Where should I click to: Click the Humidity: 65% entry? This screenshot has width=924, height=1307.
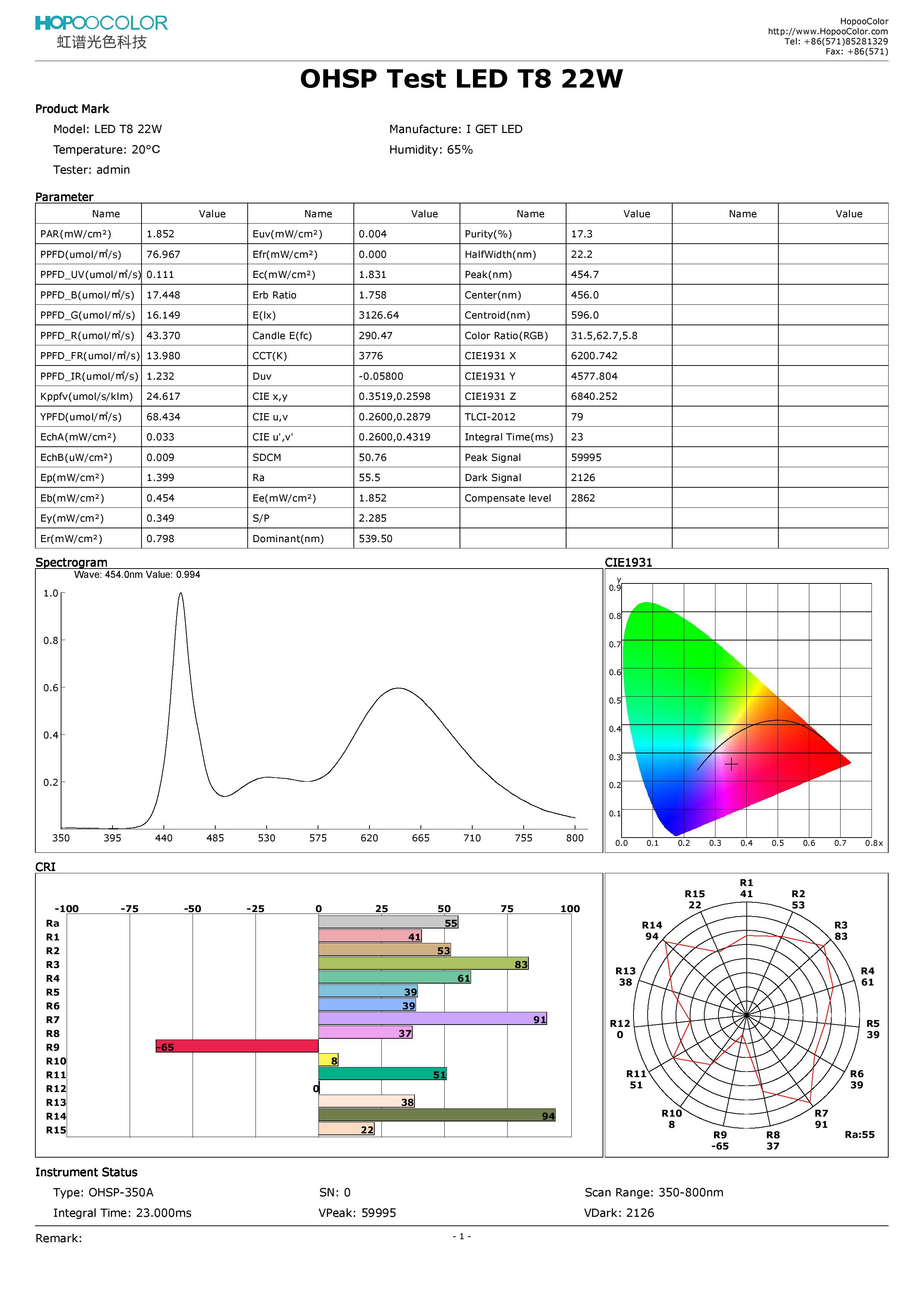pos(431,150)
